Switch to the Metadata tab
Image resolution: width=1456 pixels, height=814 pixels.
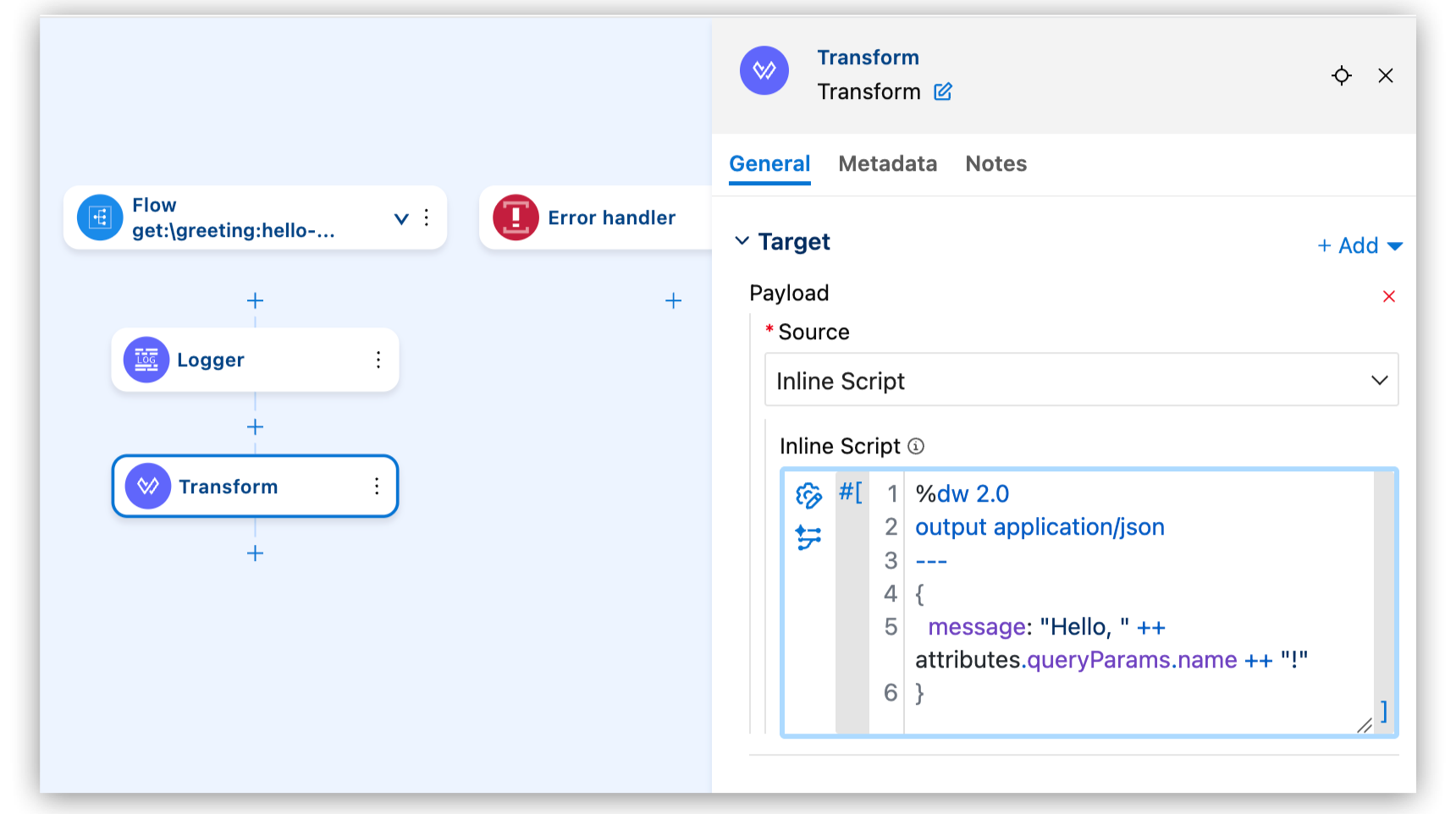coord(887,164)
